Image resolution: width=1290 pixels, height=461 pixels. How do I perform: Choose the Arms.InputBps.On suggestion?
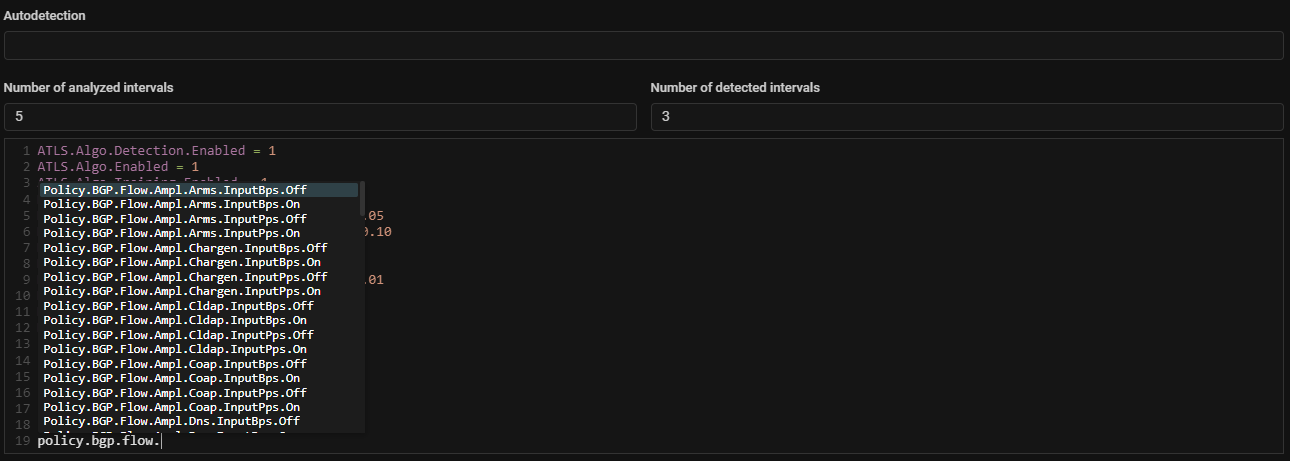[172, 204]
